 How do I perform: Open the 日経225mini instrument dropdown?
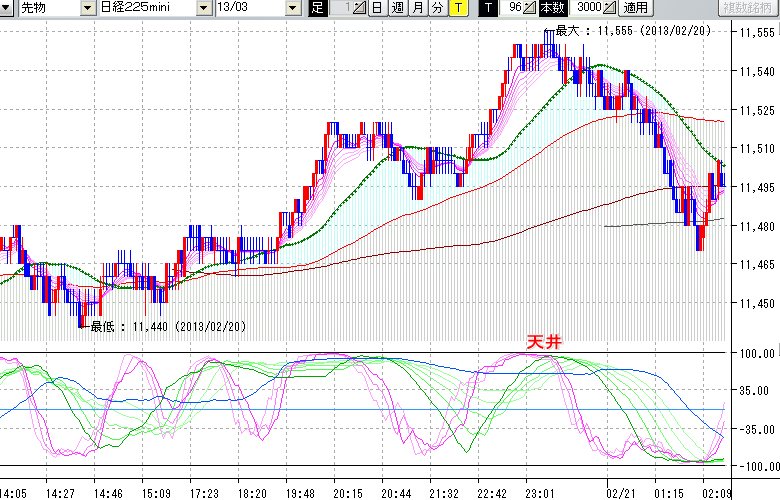pos(204,8)
